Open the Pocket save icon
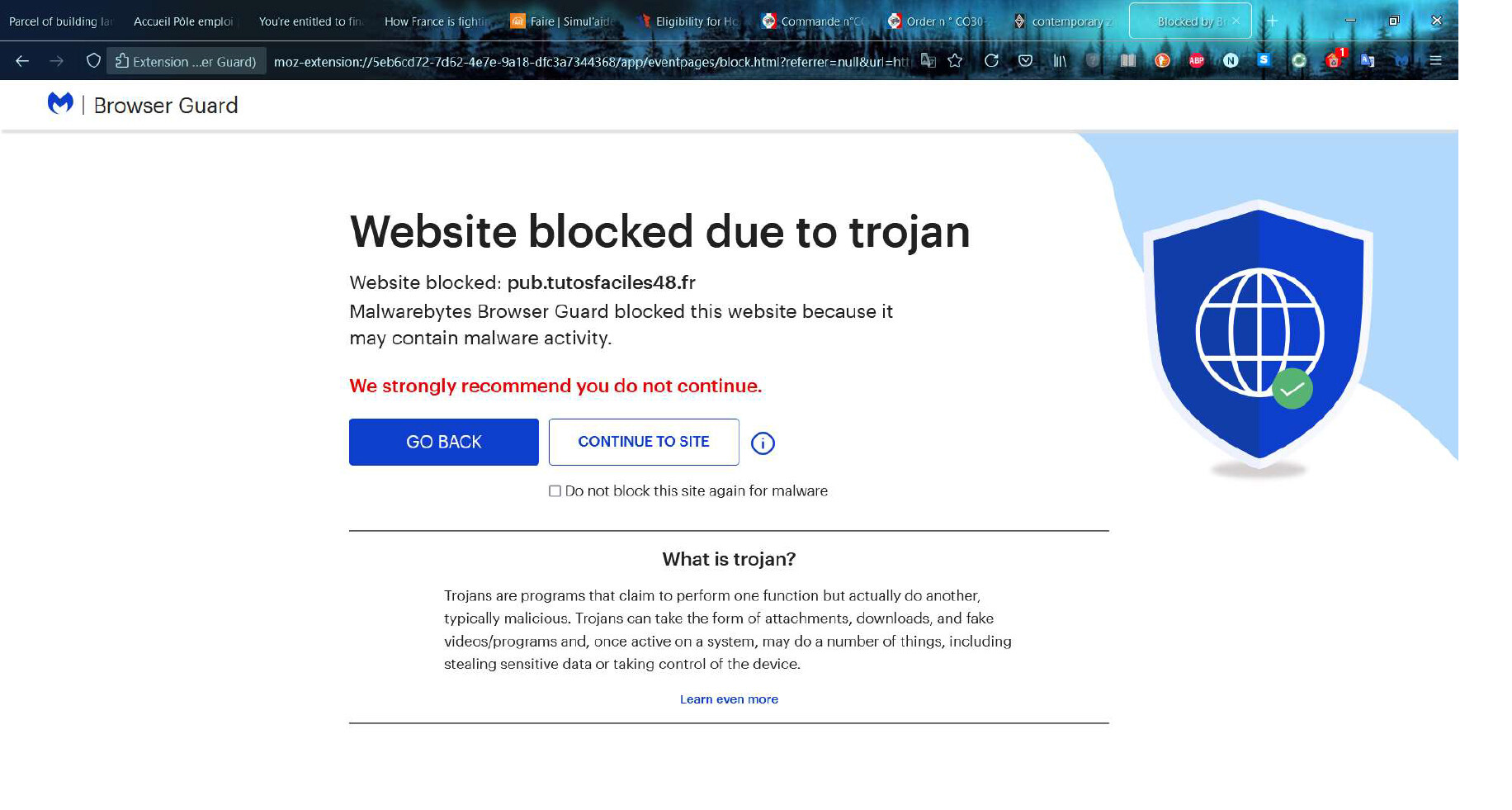Viewport: 1512px width, 810px height. (1025, 60)
